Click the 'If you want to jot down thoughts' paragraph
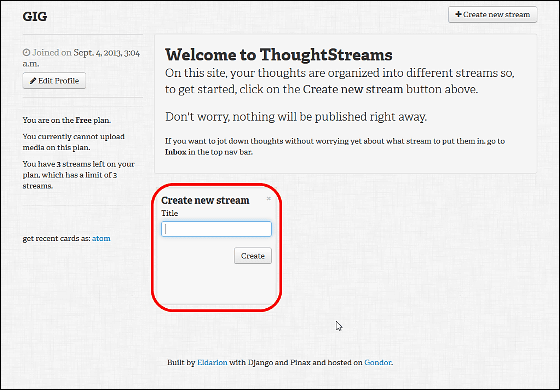The height and width of the screenshot is (390, 560). (335, 146)
